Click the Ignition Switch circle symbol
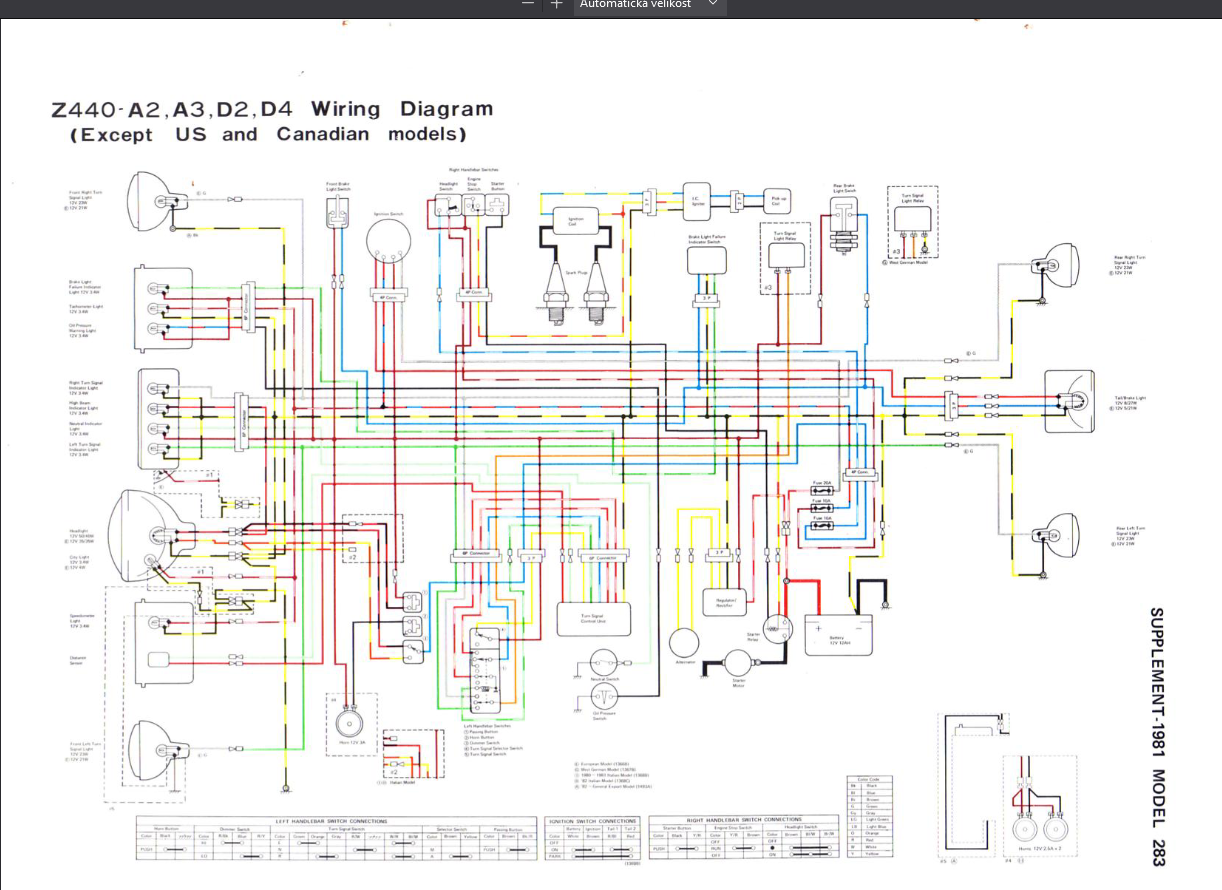 click(x=388, y=242)
